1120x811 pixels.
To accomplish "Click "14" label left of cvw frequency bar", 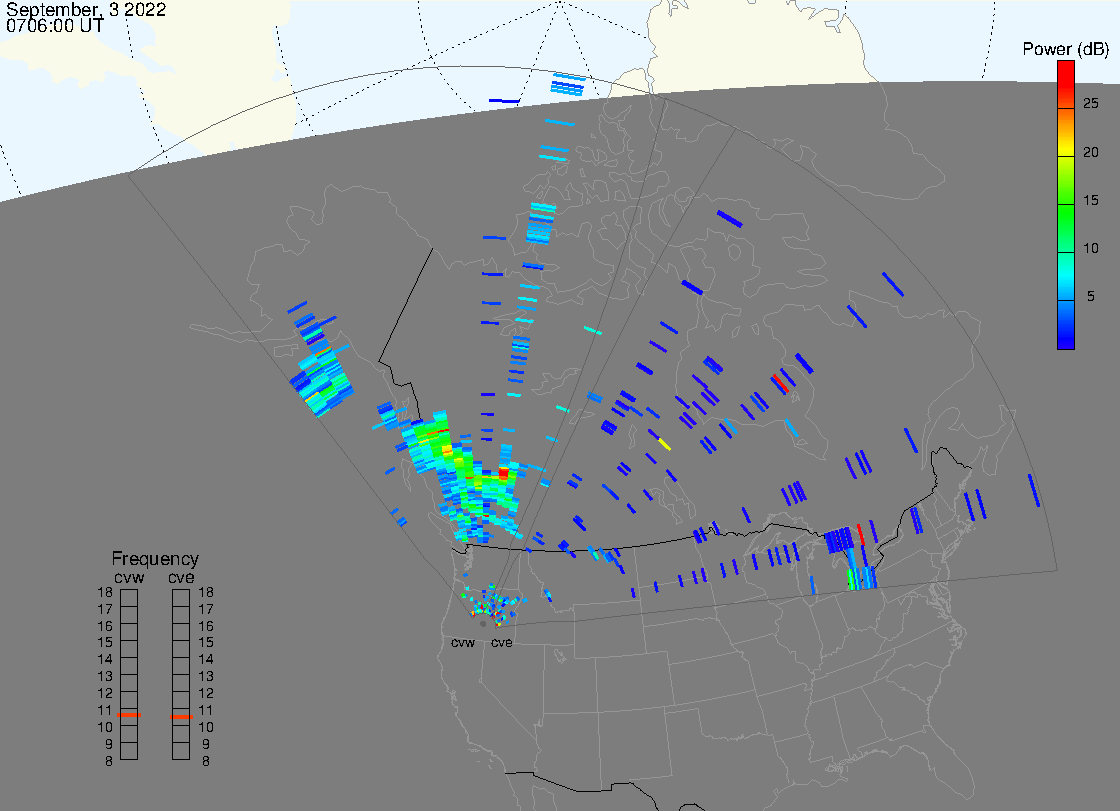I will [x=105, y=660].
